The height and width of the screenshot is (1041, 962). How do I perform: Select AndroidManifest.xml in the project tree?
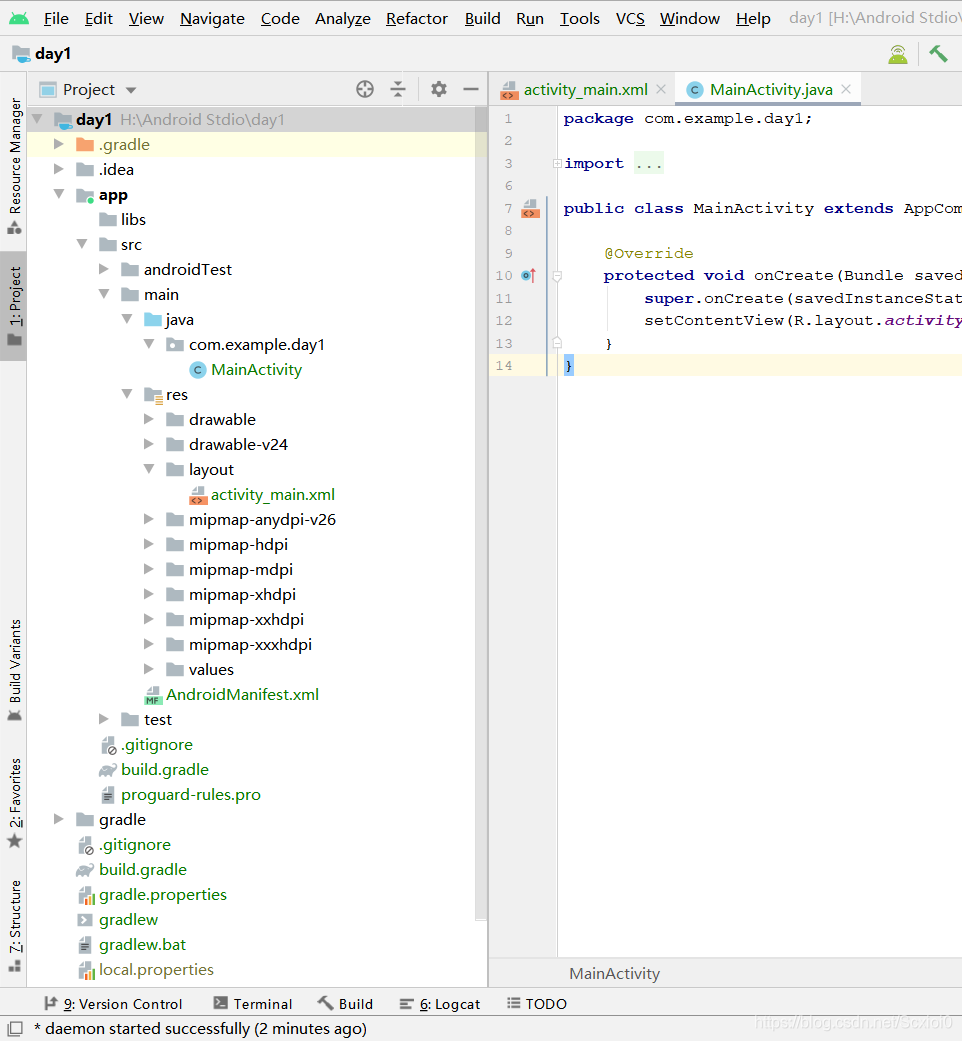[242, 694]
